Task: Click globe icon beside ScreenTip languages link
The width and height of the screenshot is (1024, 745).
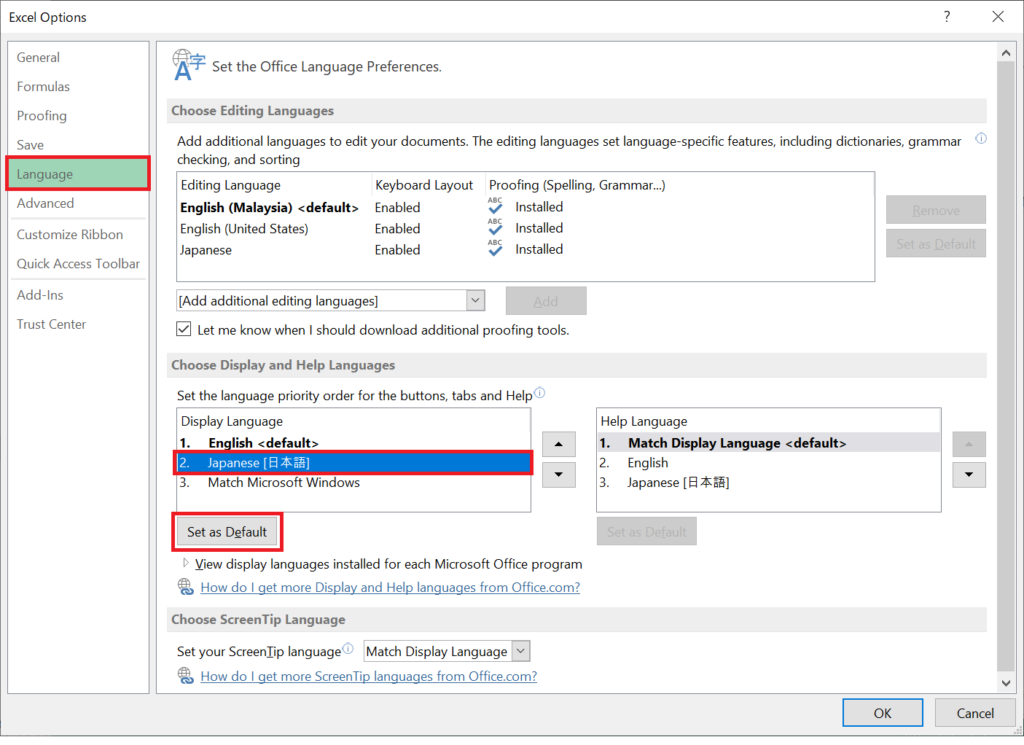Action: pyautogui.click(x=185, y=675)
